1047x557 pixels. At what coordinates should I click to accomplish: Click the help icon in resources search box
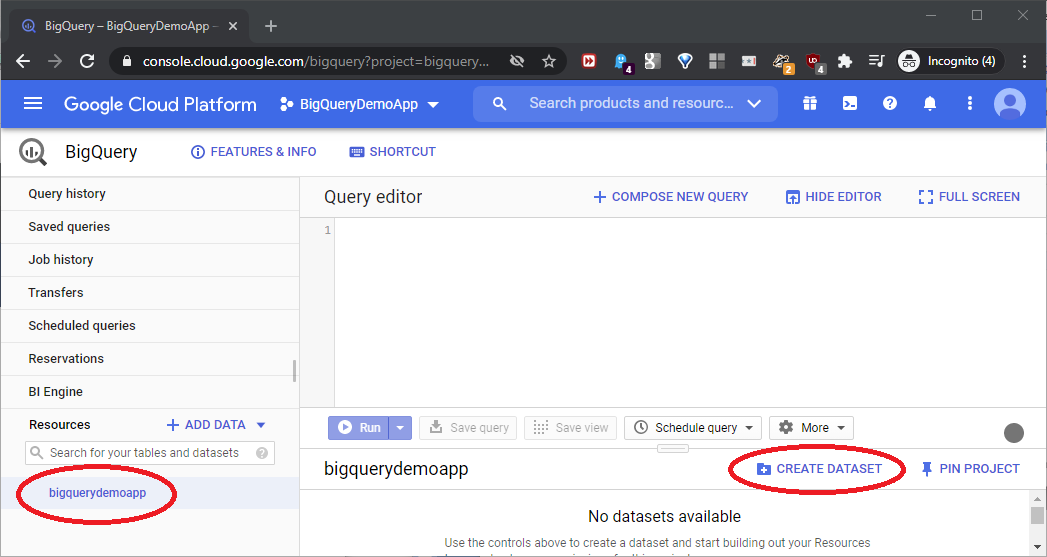pos(262,453)
